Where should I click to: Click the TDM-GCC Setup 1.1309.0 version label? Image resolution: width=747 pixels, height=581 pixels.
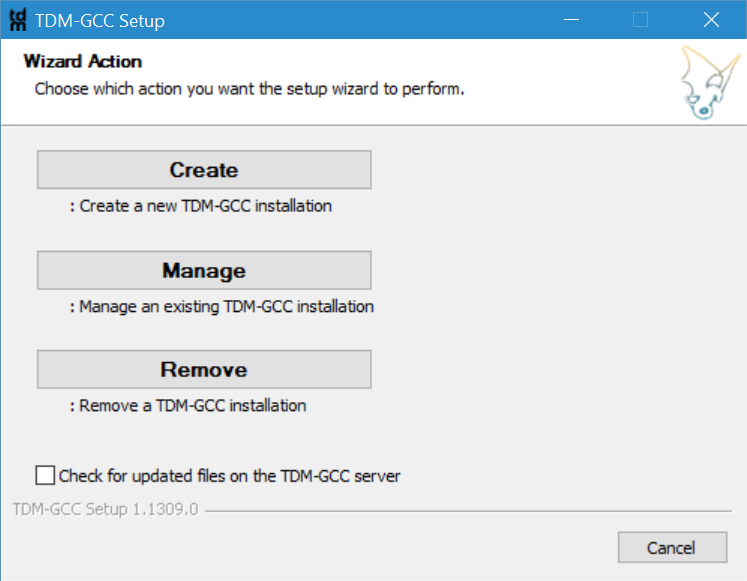[105, 509]
